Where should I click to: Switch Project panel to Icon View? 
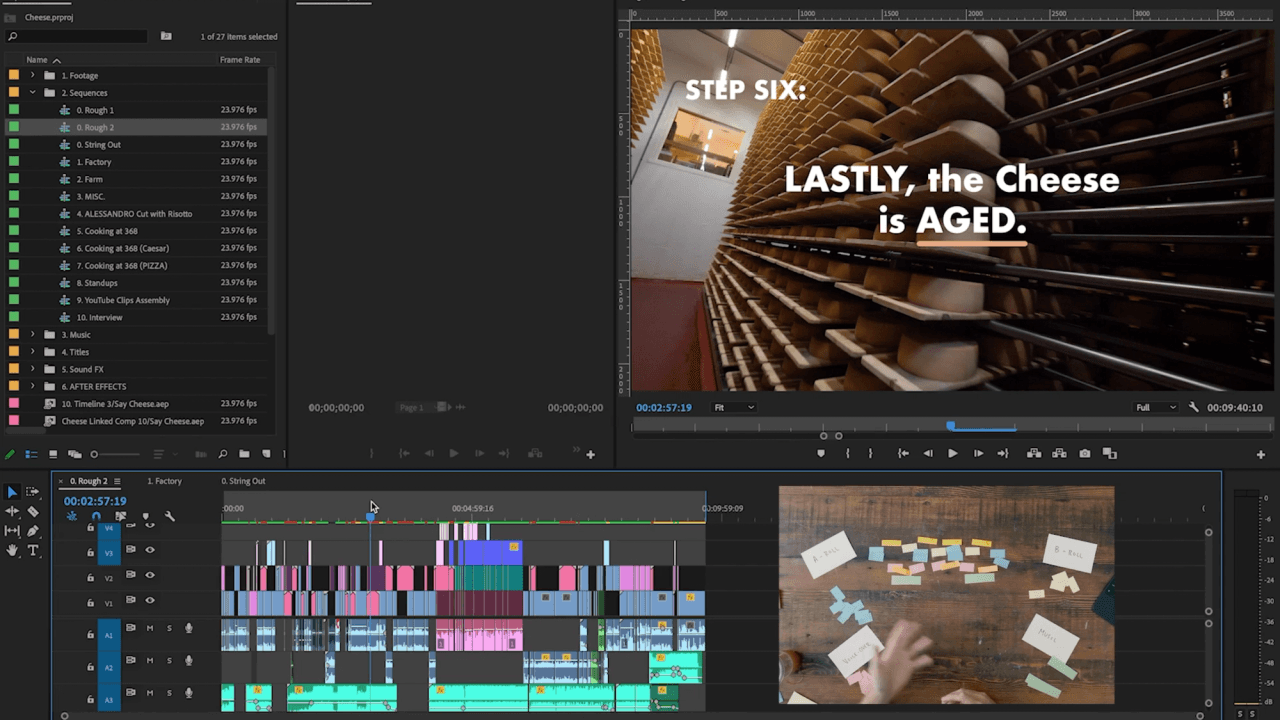click(53, 454)
